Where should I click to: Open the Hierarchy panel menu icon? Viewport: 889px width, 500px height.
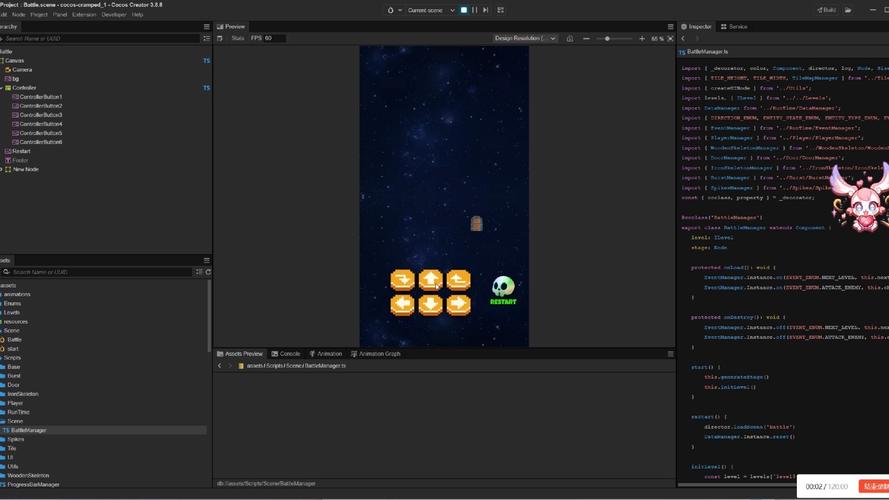206,27
